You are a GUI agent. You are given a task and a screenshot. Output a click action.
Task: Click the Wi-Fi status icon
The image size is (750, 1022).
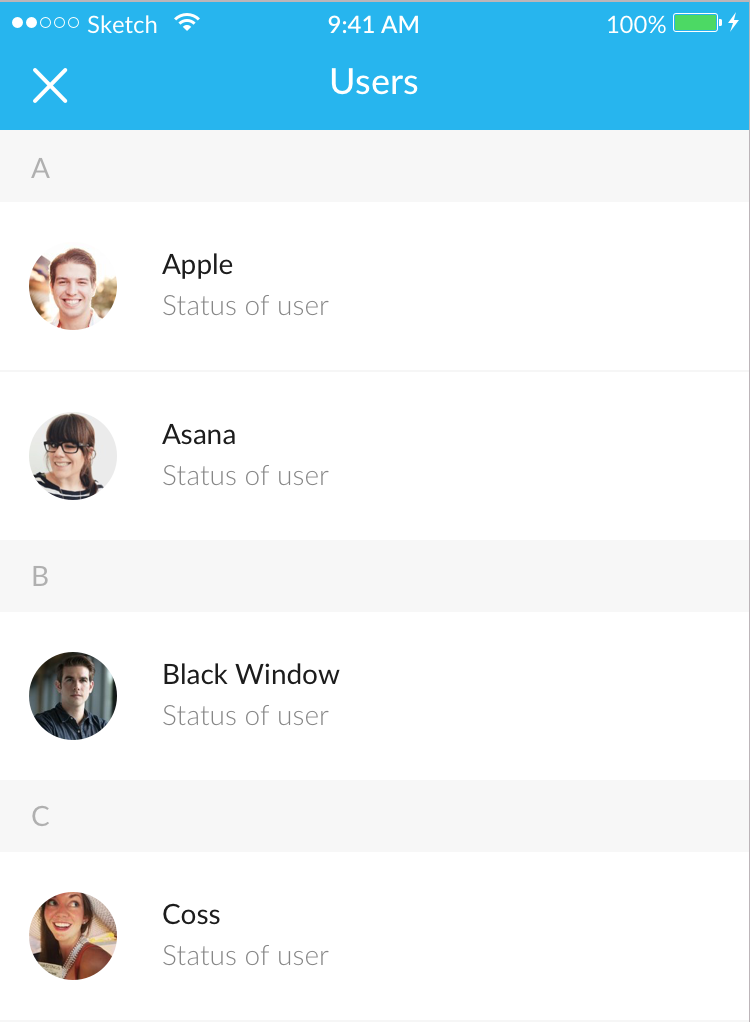[x=187, y=23]
